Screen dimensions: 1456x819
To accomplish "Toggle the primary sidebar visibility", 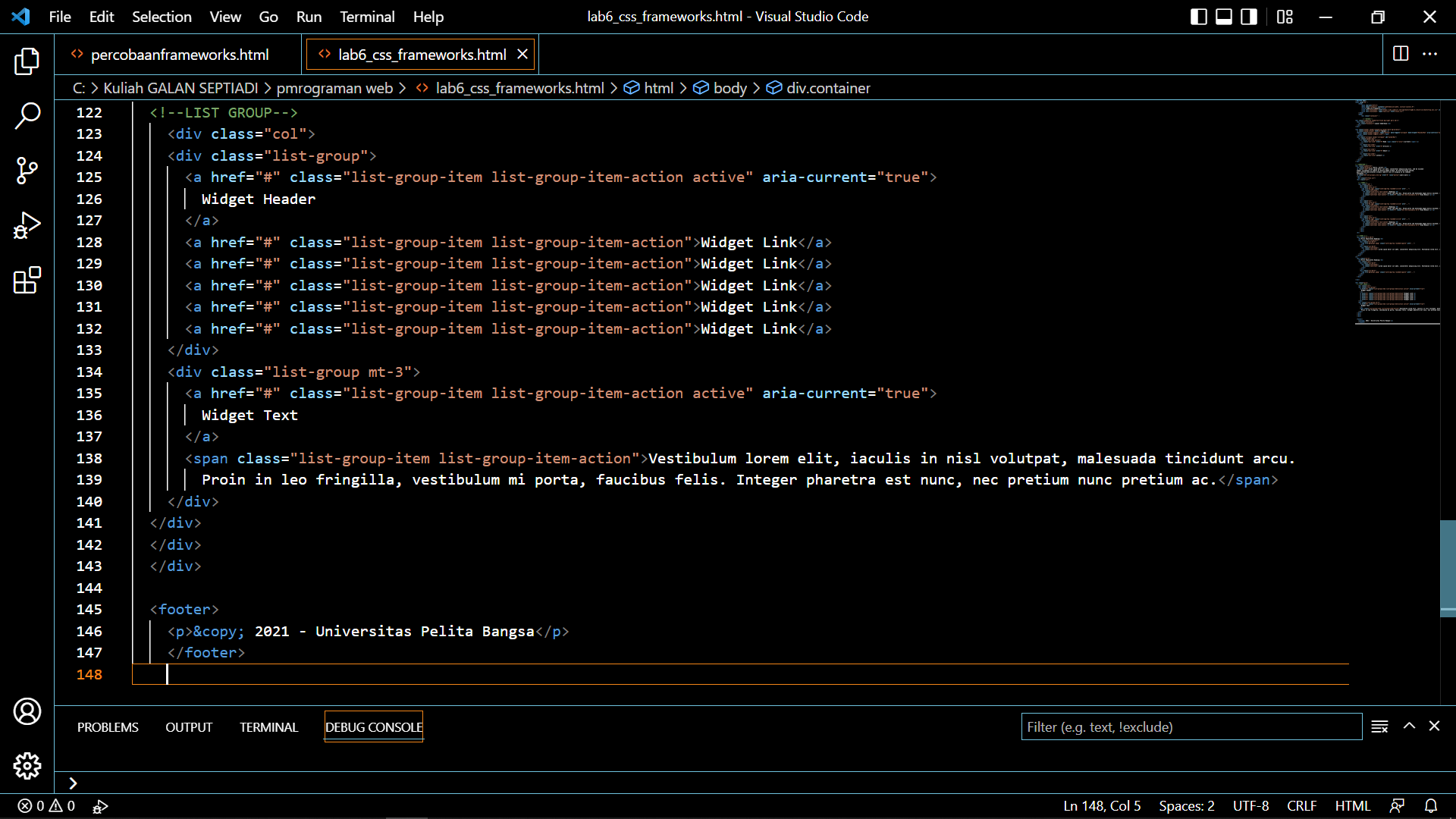I will [x=1198, y=16].
